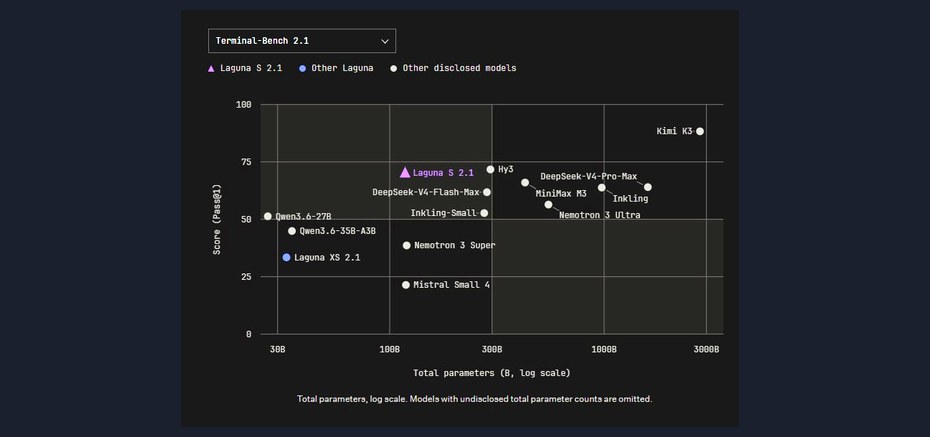Select the MiniMax M3 data point
The image size is (930, 437).
pyautogui.click(x=525, y=183)
